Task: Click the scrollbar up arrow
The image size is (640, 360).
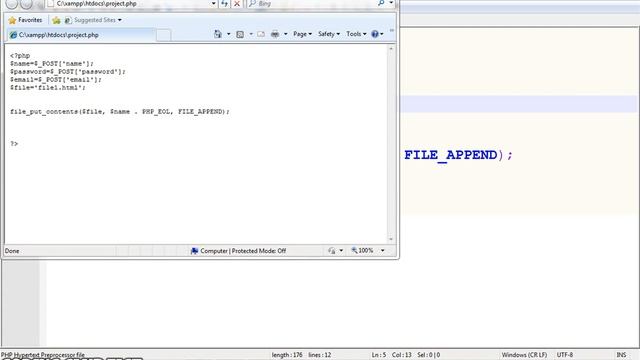Action: click(391, 49)
